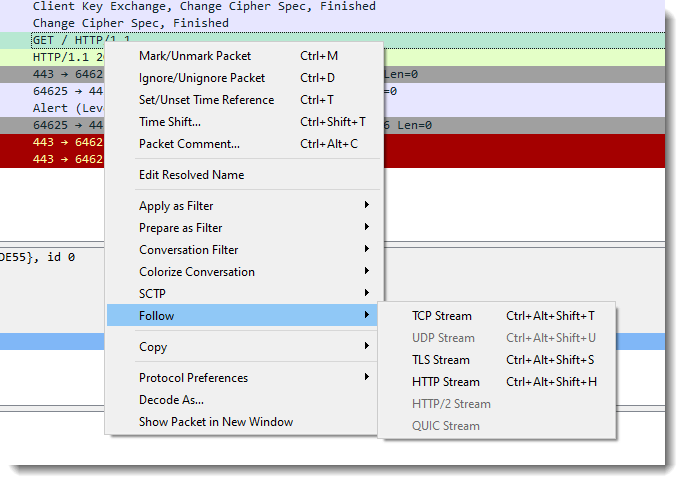Viewport: 685px width, 485px height.
Task: Expand Apply as Filter submenu
Action: point(176,206)
